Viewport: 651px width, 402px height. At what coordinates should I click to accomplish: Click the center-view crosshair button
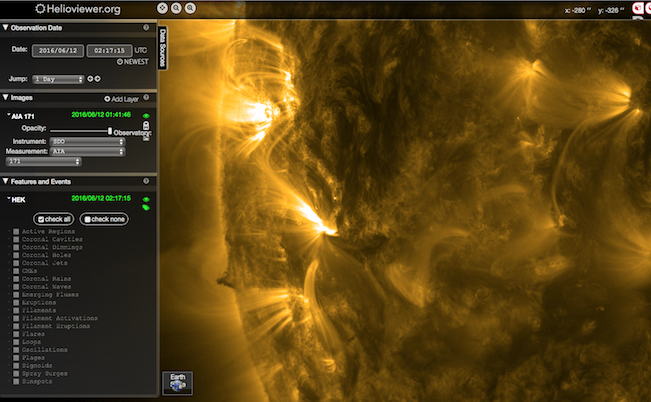point(162,8)
